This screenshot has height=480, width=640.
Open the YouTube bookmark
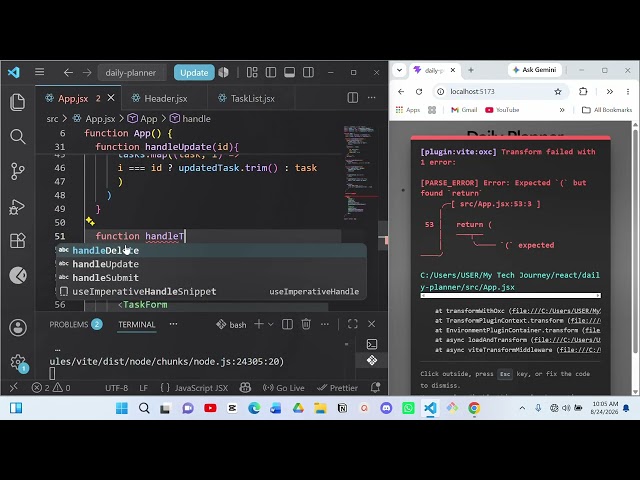click(502, 110)
